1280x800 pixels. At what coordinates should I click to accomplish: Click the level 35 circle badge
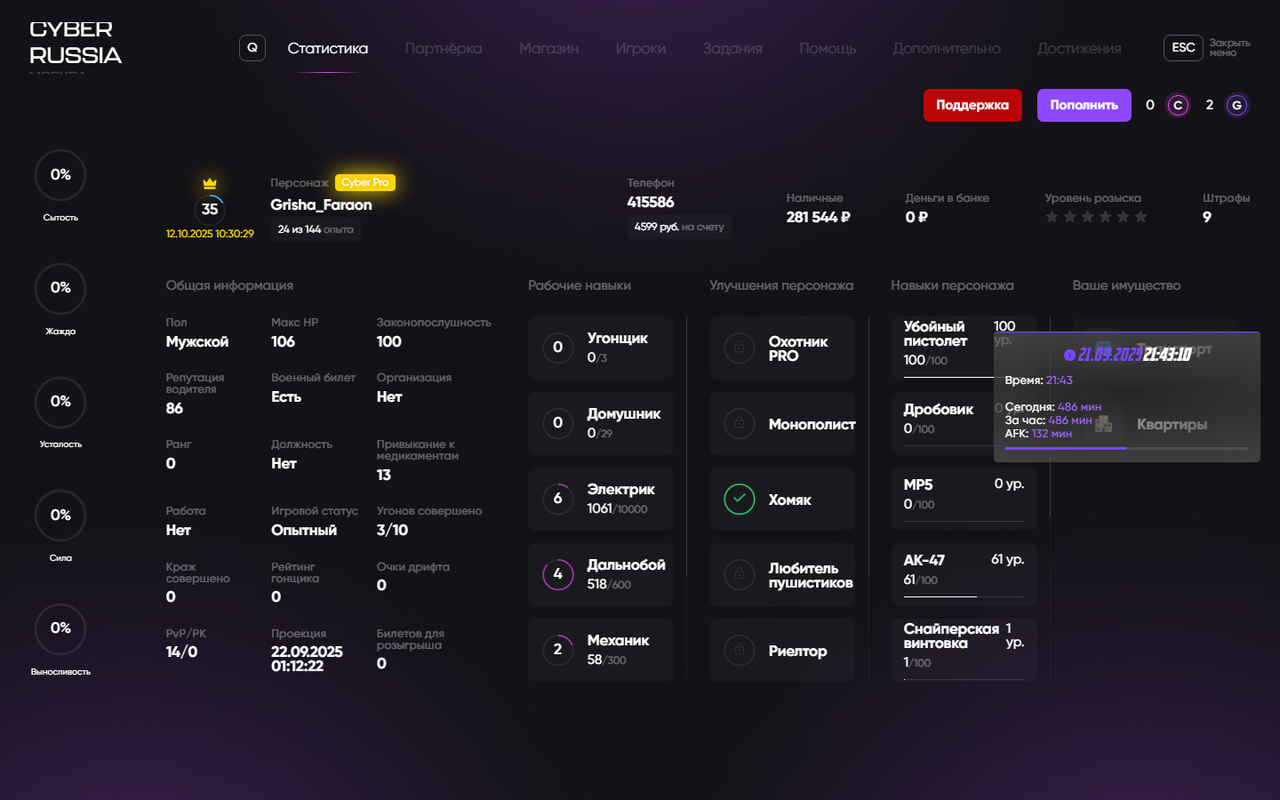tap(210, 210)
